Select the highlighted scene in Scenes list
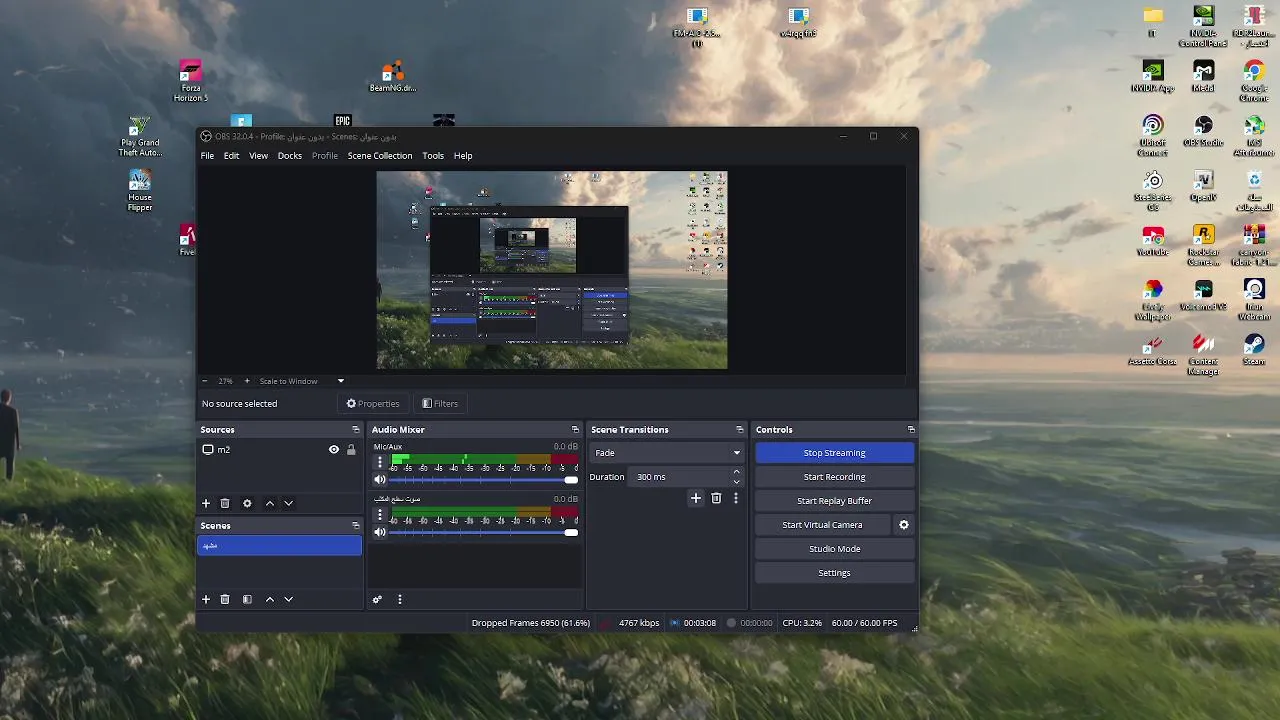This screenshot has width=1280, height=720. click(x=279, y=545)
